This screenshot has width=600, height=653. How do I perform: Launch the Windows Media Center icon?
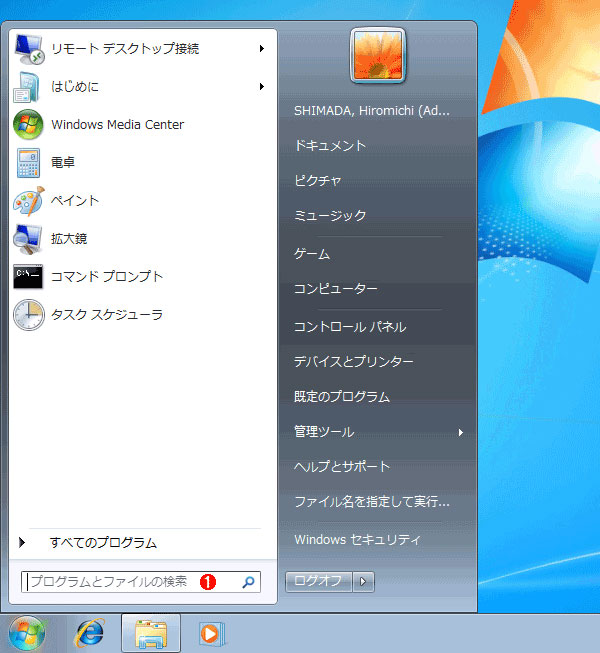pos(28,125)
